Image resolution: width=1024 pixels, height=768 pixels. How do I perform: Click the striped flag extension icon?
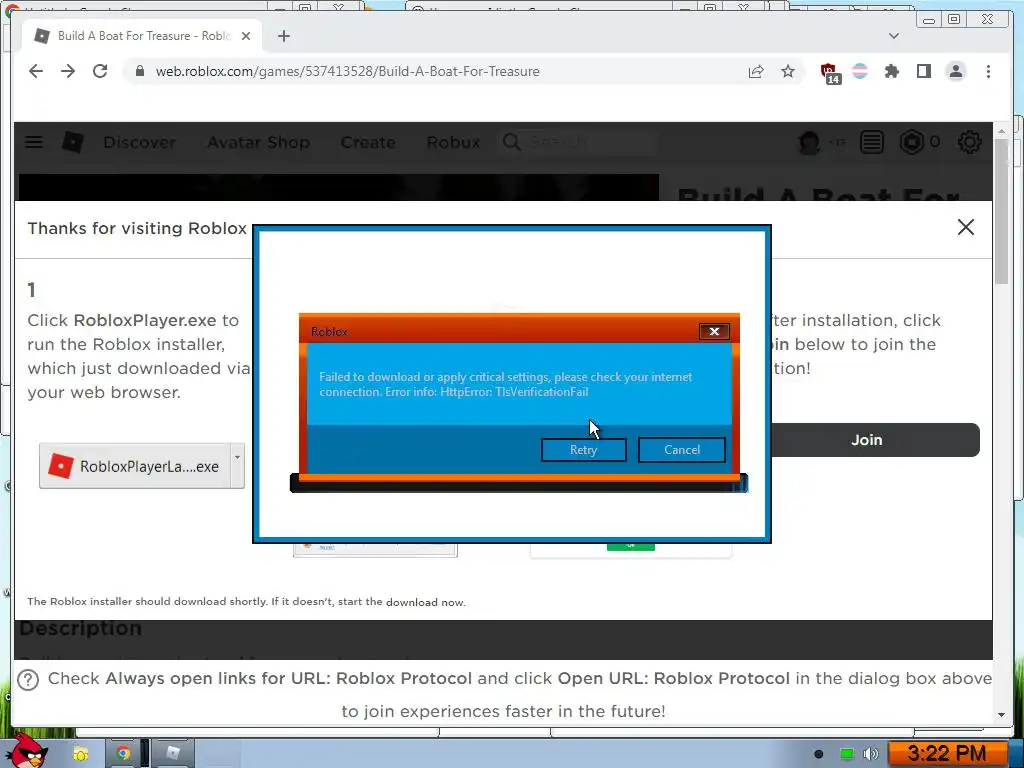coord(860,71)
